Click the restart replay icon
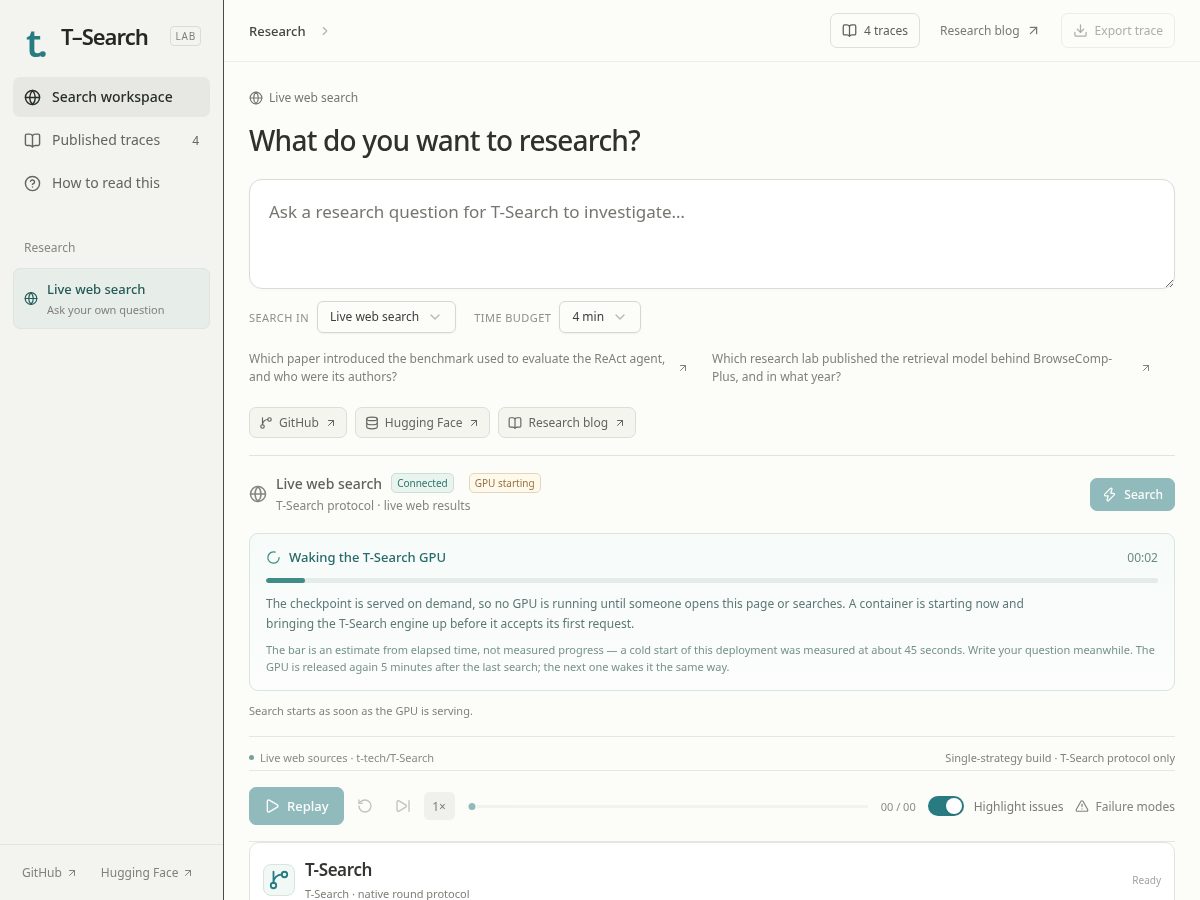 (365, 806)
